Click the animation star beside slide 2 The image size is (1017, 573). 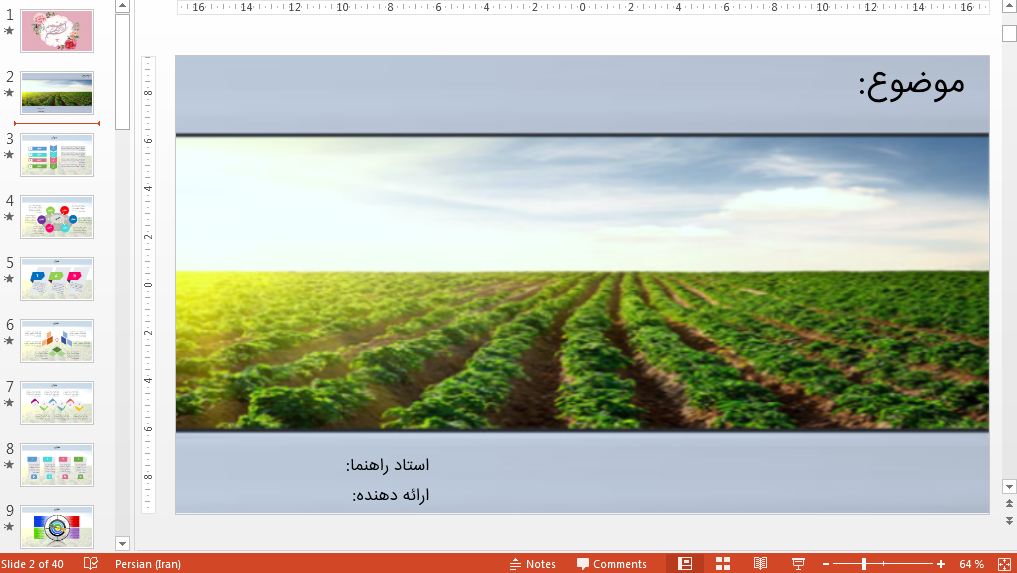point(9,92)
